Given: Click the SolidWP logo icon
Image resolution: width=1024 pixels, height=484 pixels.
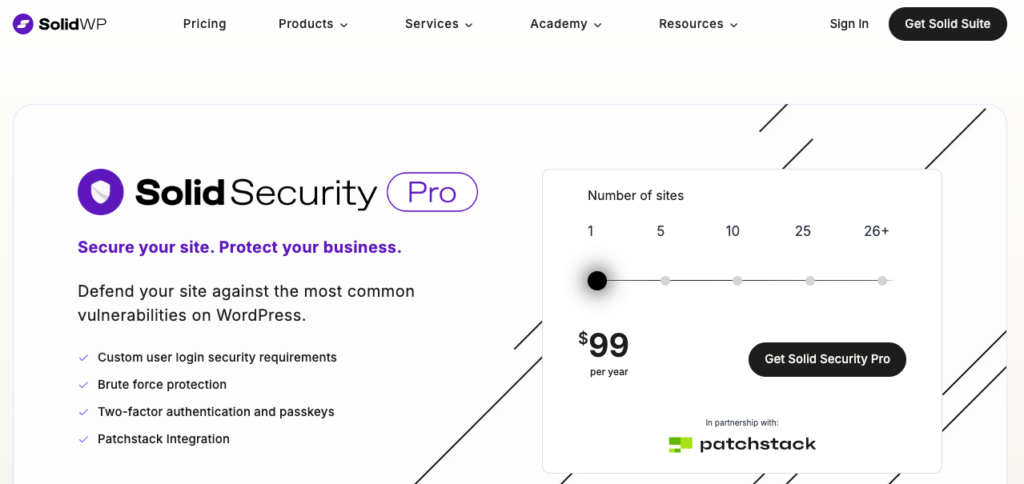Looking at the screenshot, I should (x=23, y=24).
